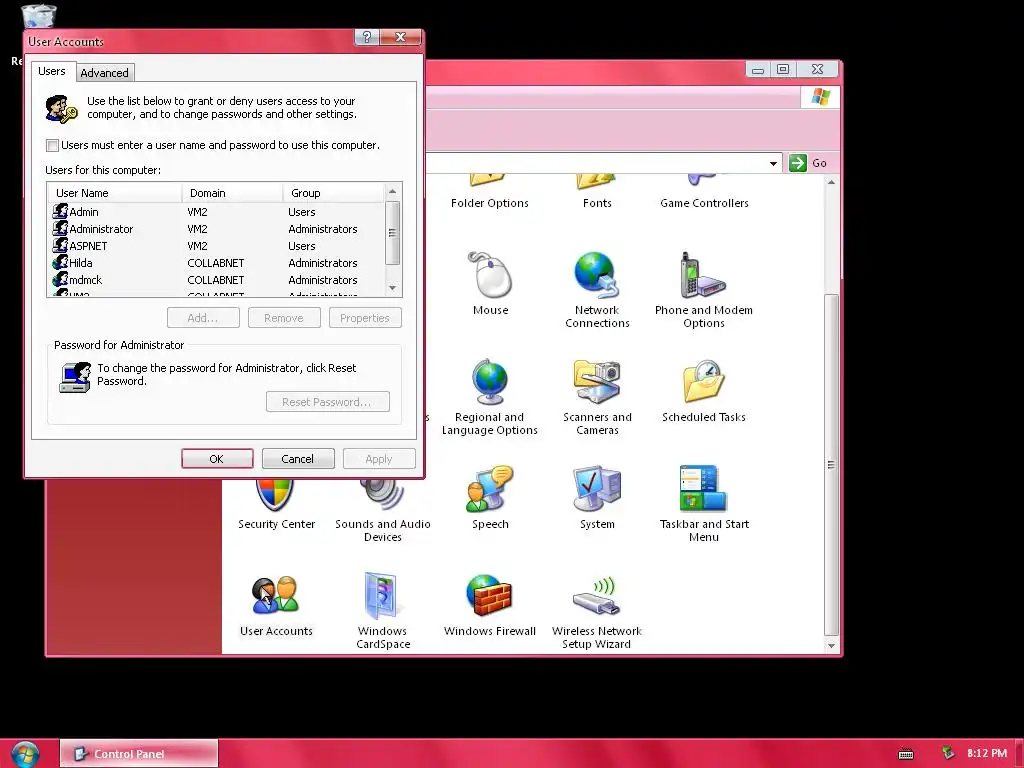Select Fonts label in Control Panel
Screen dimensions: 1024x768
tap(597, 203)
